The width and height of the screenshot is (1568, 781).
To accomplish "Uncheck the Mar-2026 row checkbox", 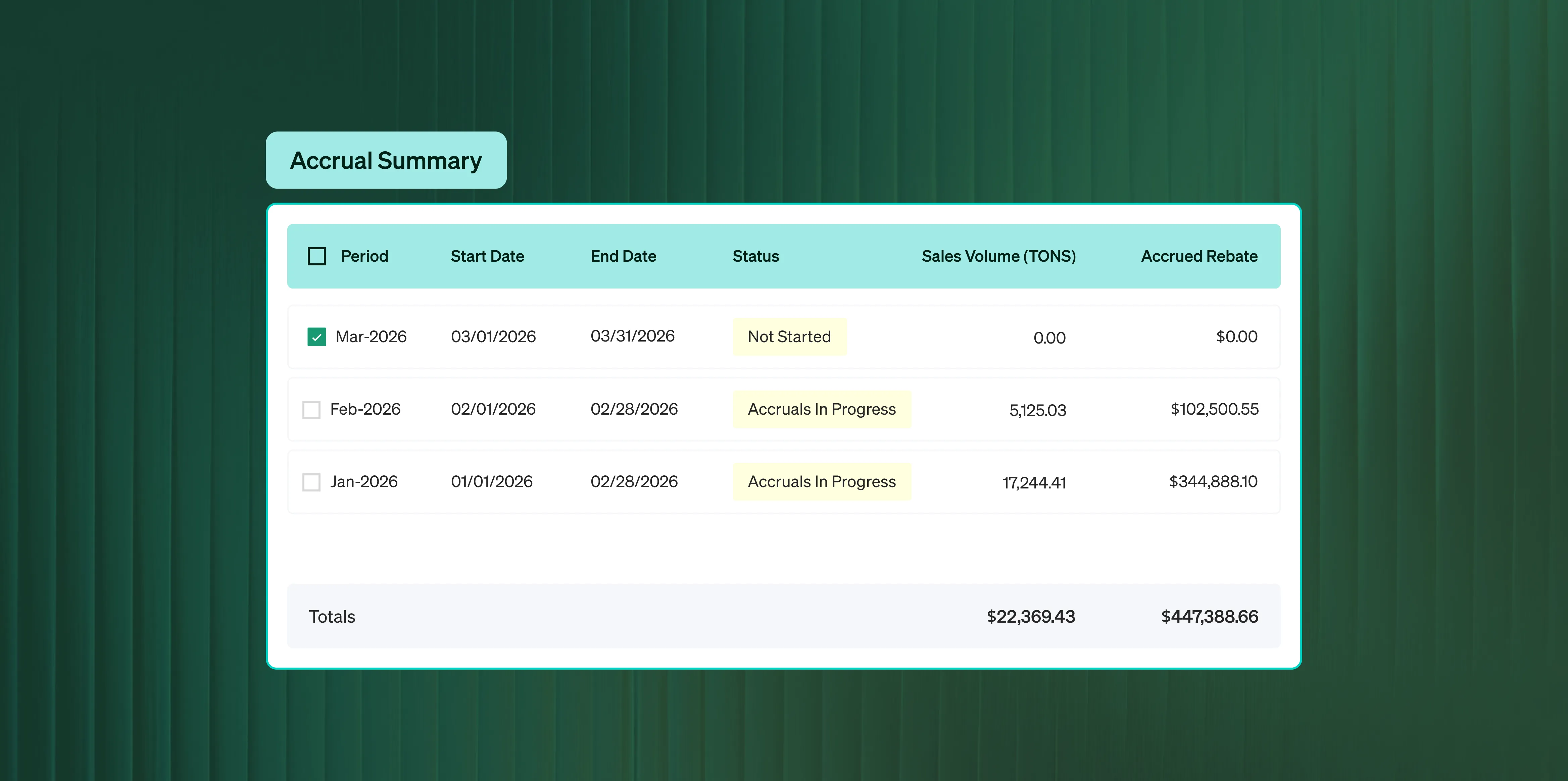I will pyautogui.click(x=316, y=336).
